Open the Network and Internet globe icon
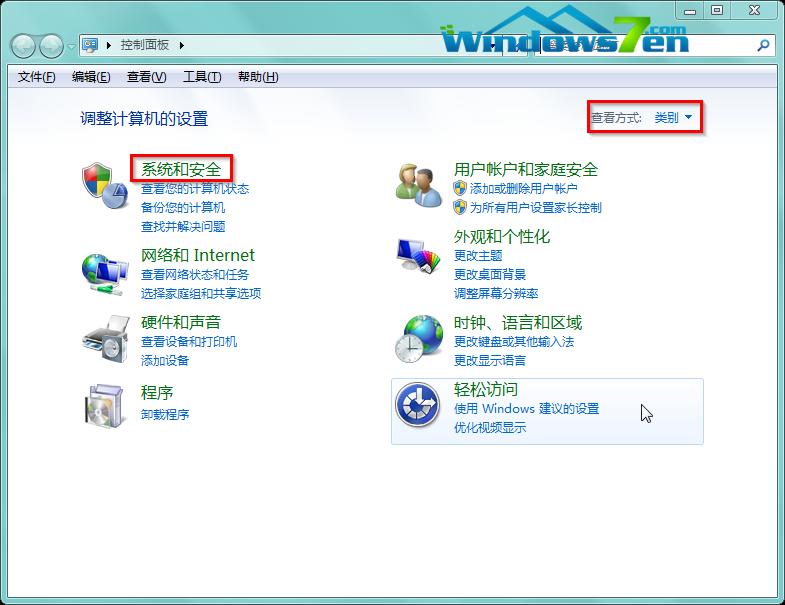Image resolution: width=785 pixels, height=605 pixels. coord(104,272)
